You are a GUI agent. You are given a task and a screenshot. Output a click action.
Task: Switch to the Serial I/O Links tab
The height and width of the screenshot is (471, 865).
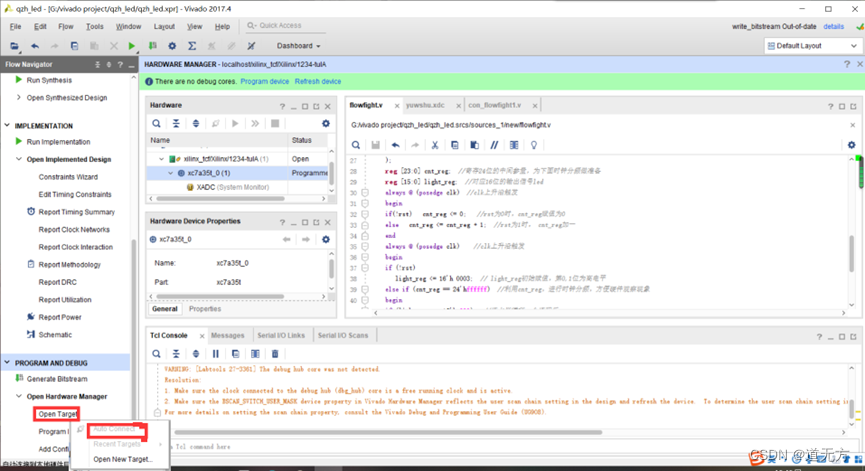click(281, 335)
